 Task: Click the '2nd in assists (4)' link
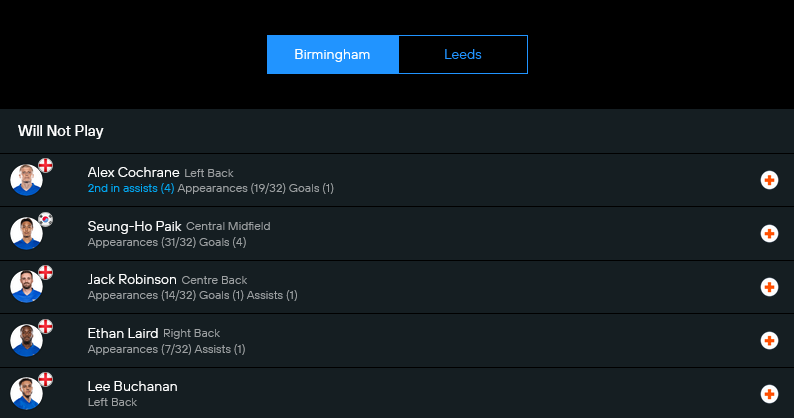click(x=130, y=188)
